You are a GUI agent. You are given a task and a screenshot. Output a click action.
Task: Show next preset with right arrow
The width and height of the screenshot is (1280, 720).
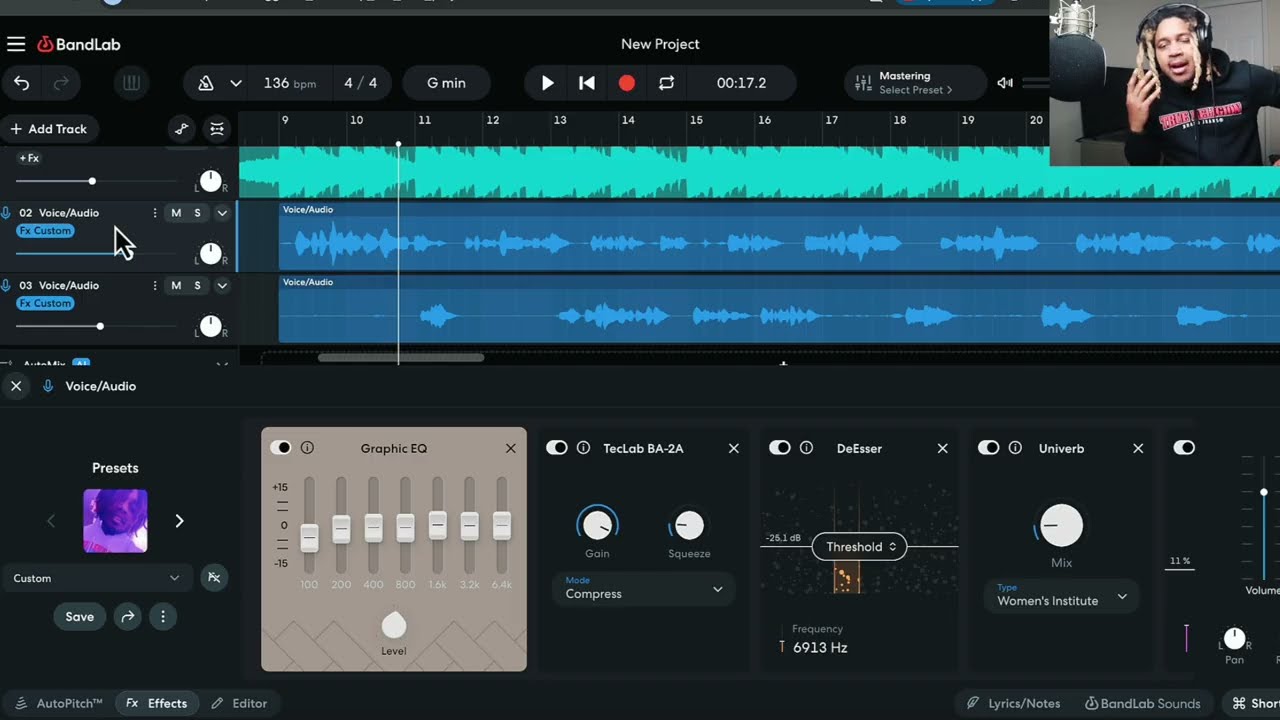pos(179,521)
